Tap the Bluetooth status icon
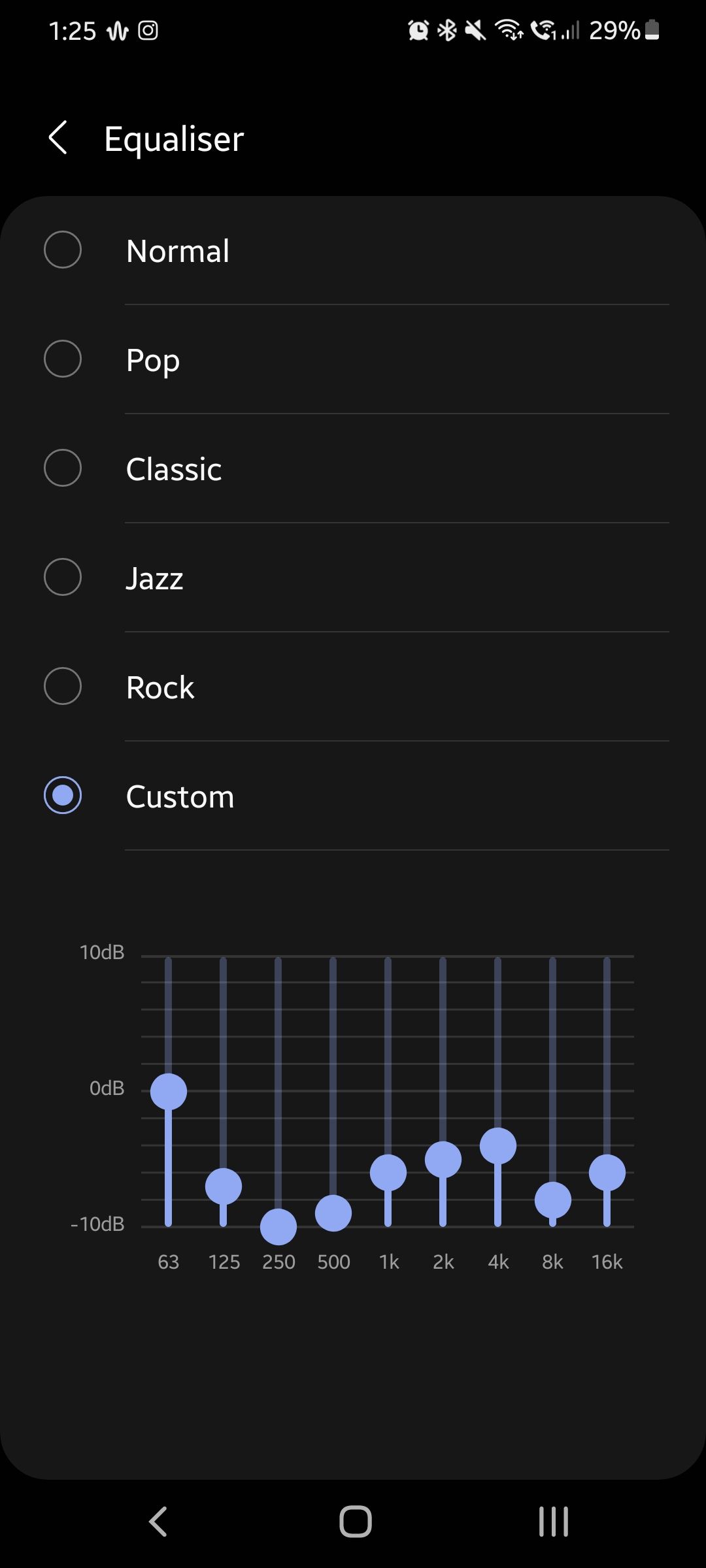The image size is (706, 1568). (448, 30)
